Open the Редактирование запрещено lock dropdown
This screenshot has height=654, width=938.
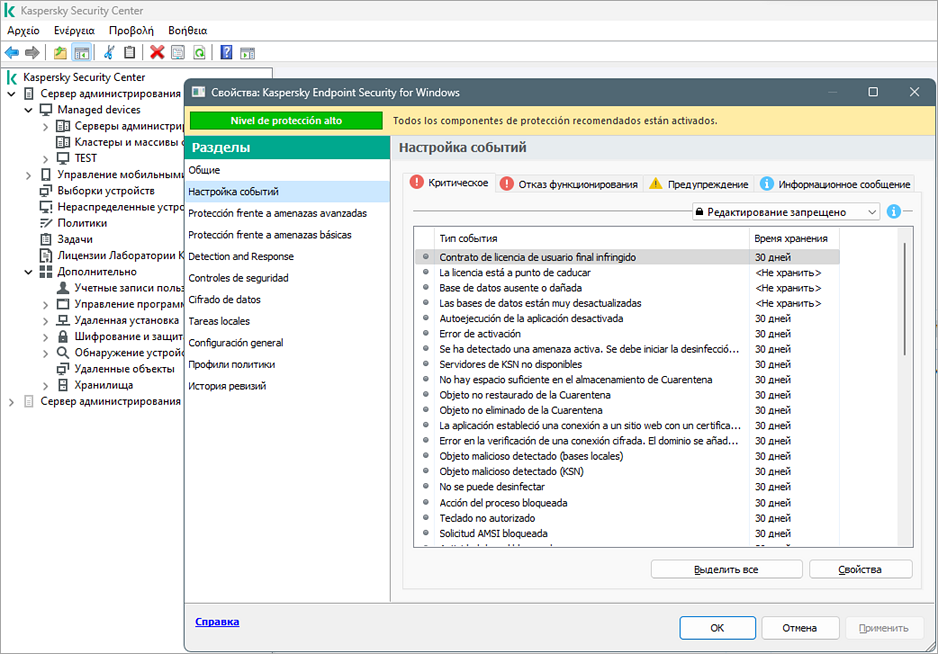pos(786,212)
